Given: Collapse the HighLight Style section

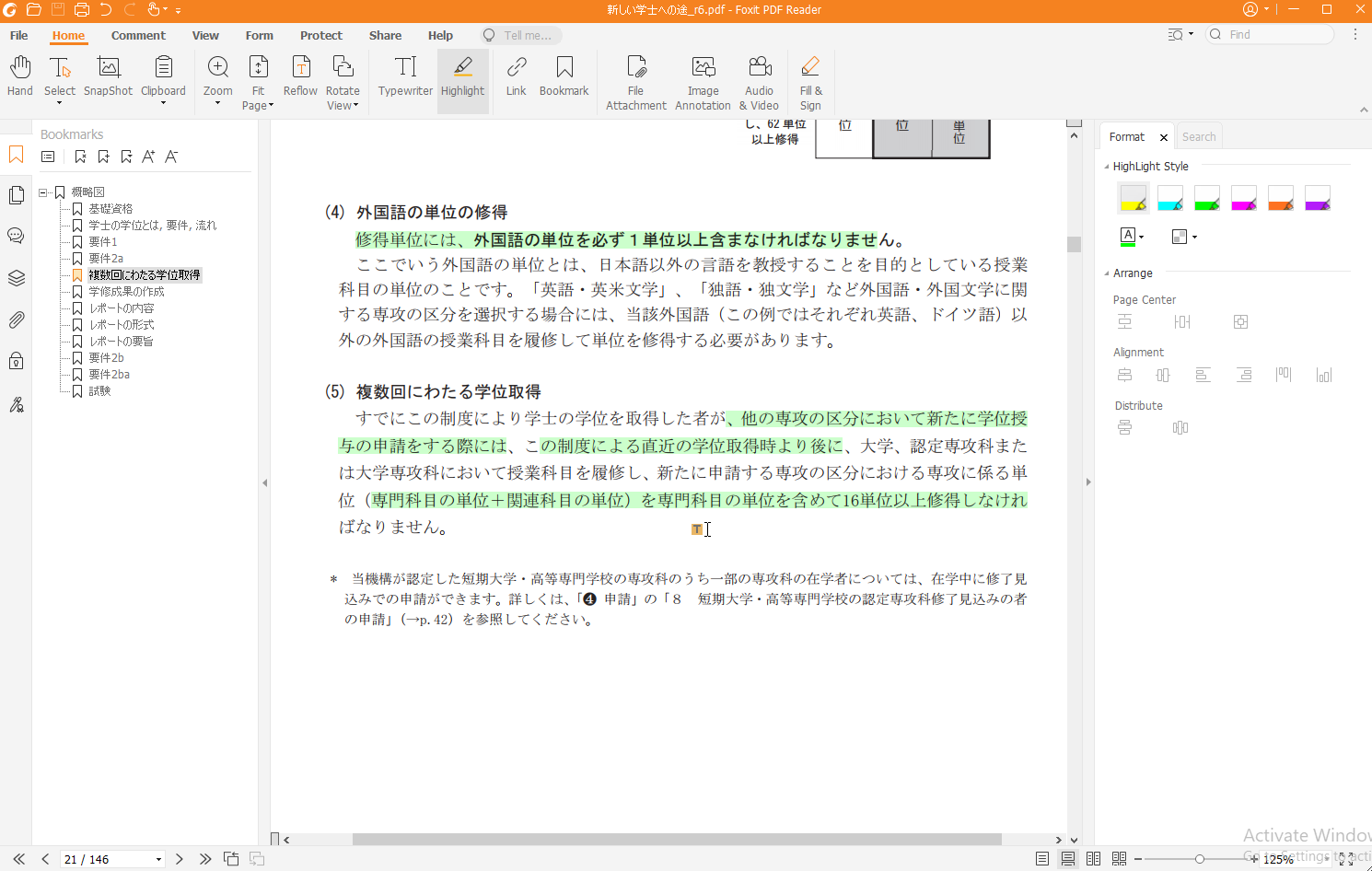Looking at the screenshot, I should 1107,167.
